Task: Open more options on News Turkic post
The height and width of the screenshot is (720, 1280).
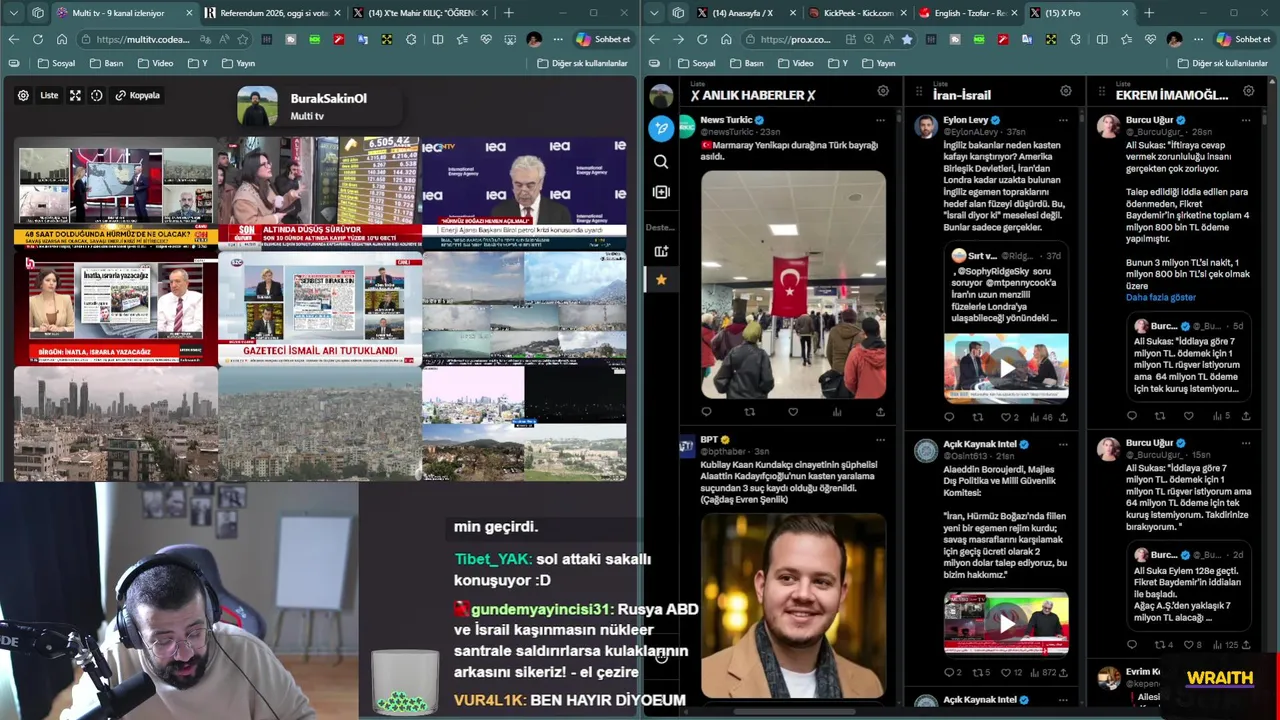Action: [880, 120]
